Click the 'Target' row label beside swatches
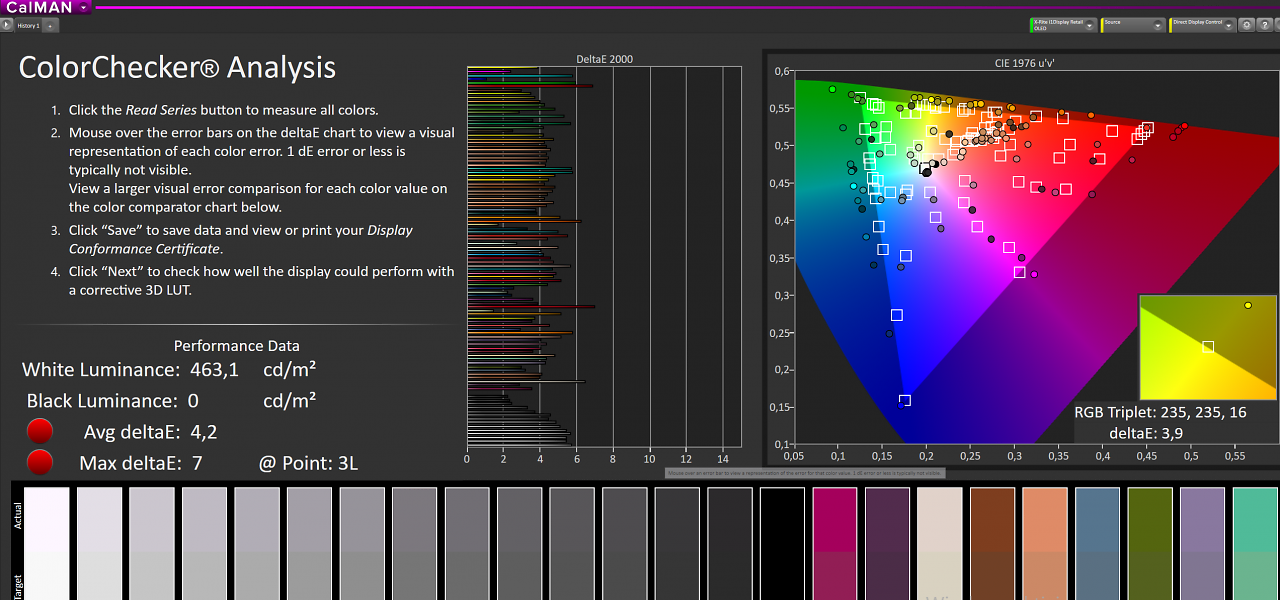1280x600 pixels. point(17,586)
